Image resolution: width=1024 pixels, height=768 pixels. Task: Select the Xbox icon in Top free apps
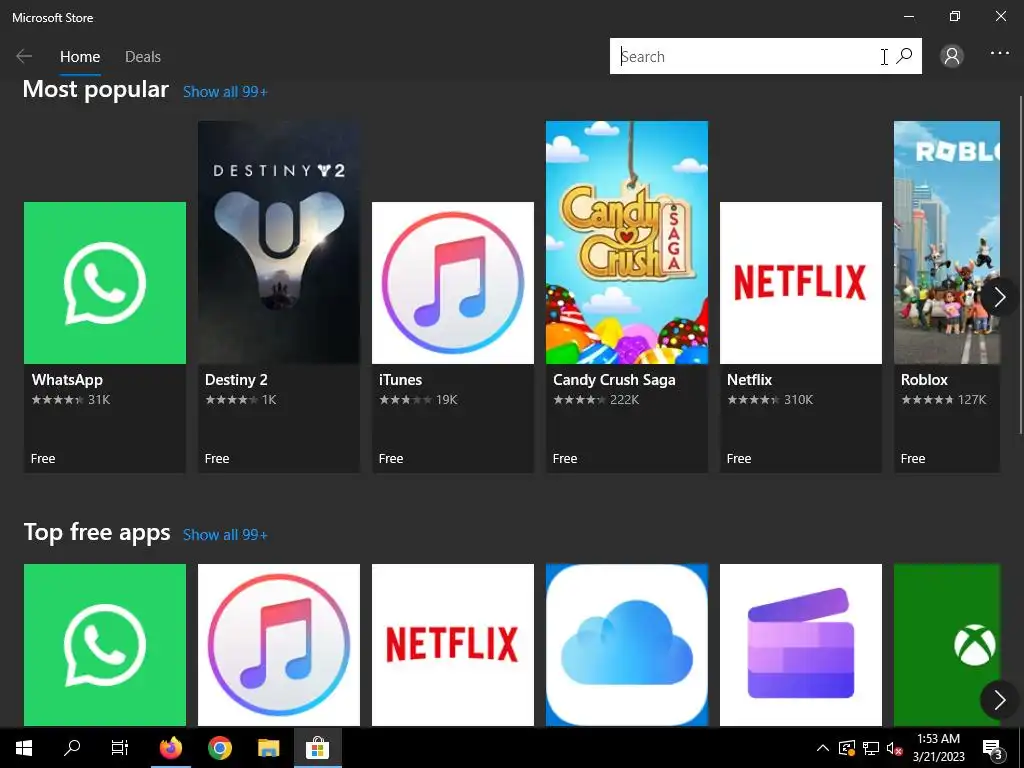[x=946, y=645]
